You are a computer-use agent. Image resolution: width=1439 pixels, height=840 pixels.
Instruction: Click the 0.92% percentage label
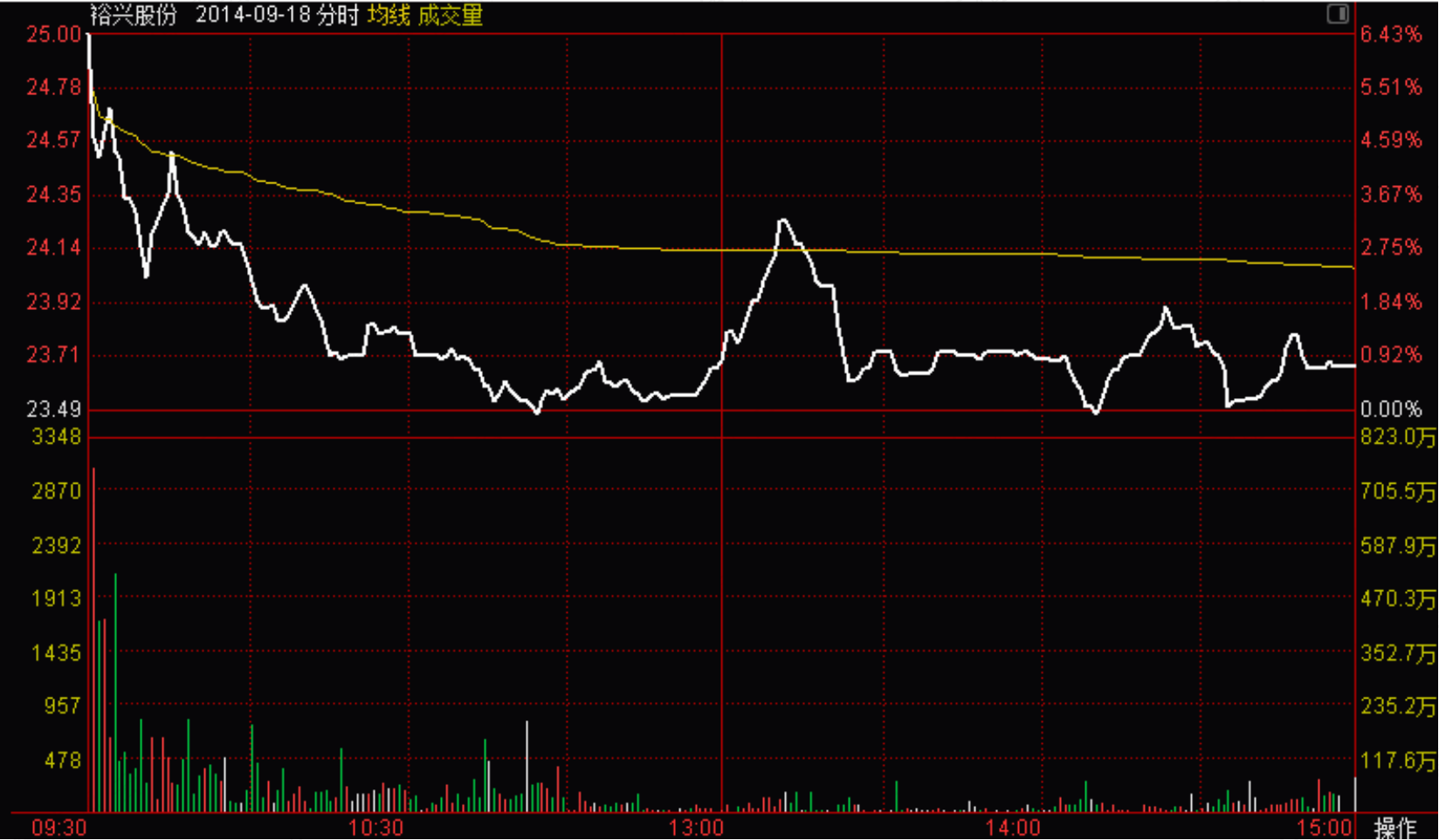tap(1392, 355)
